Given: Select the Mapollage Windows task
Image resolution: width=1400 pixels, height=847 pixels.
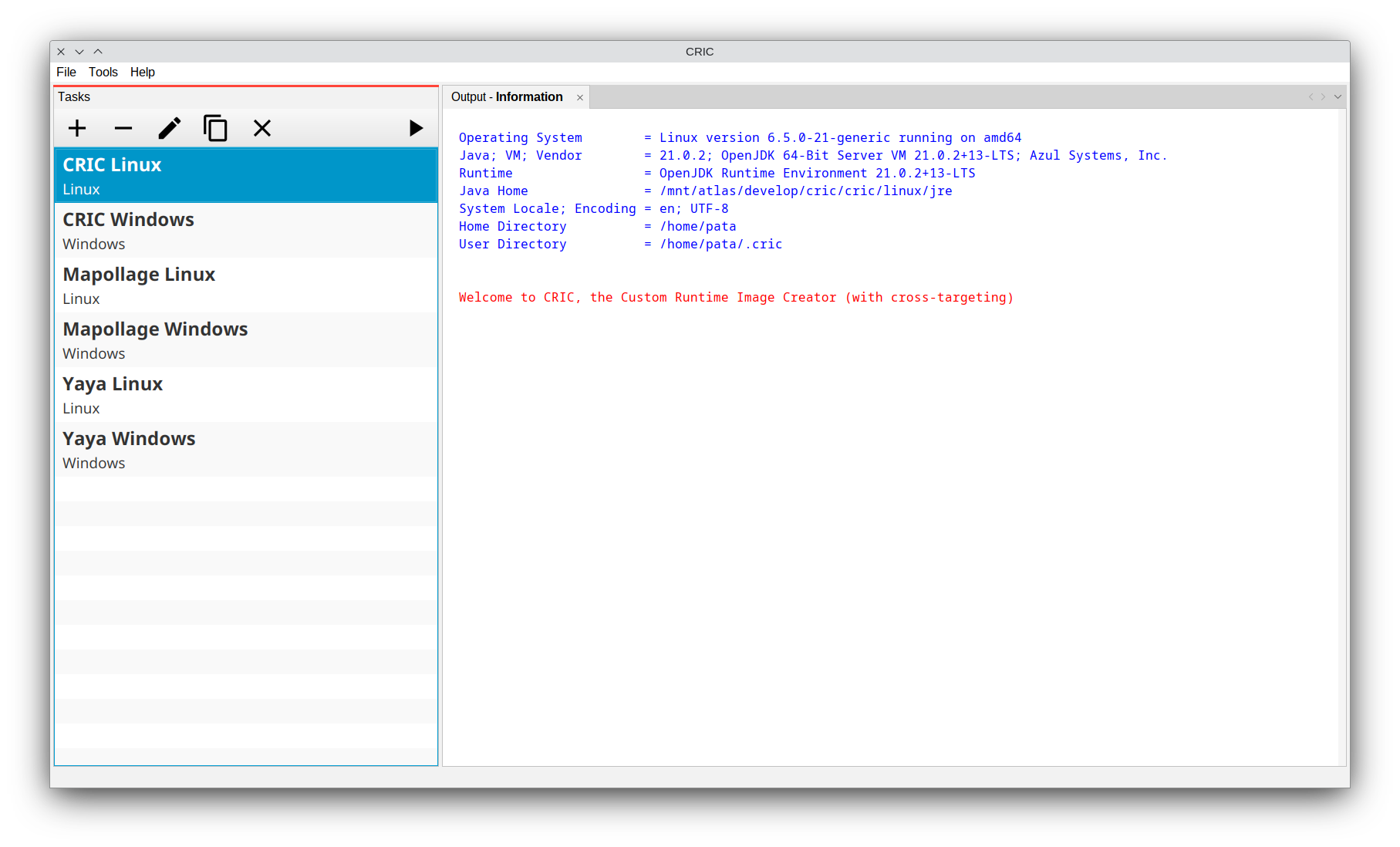Looking at the screenshot, I should (246, 340).
